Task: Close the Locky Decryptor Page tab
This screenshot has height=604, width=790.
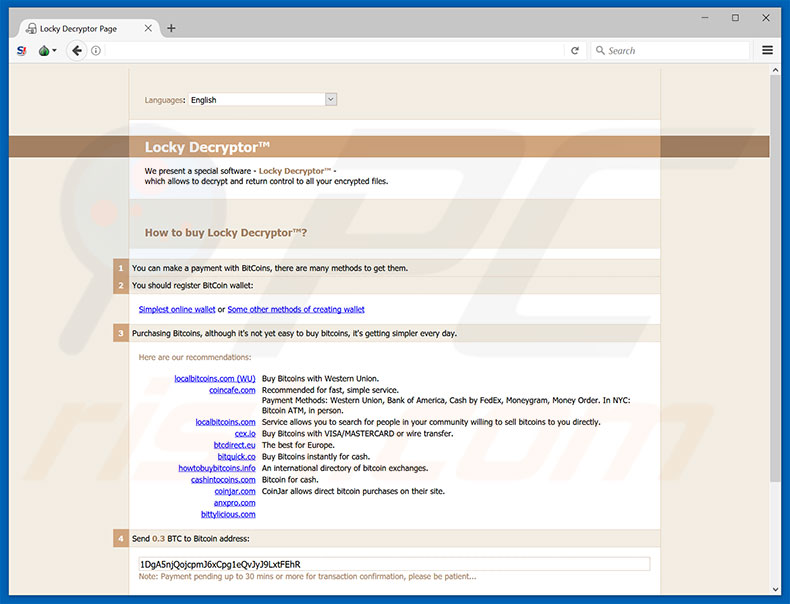Action: pyautogui.click(x=148, y=28)
